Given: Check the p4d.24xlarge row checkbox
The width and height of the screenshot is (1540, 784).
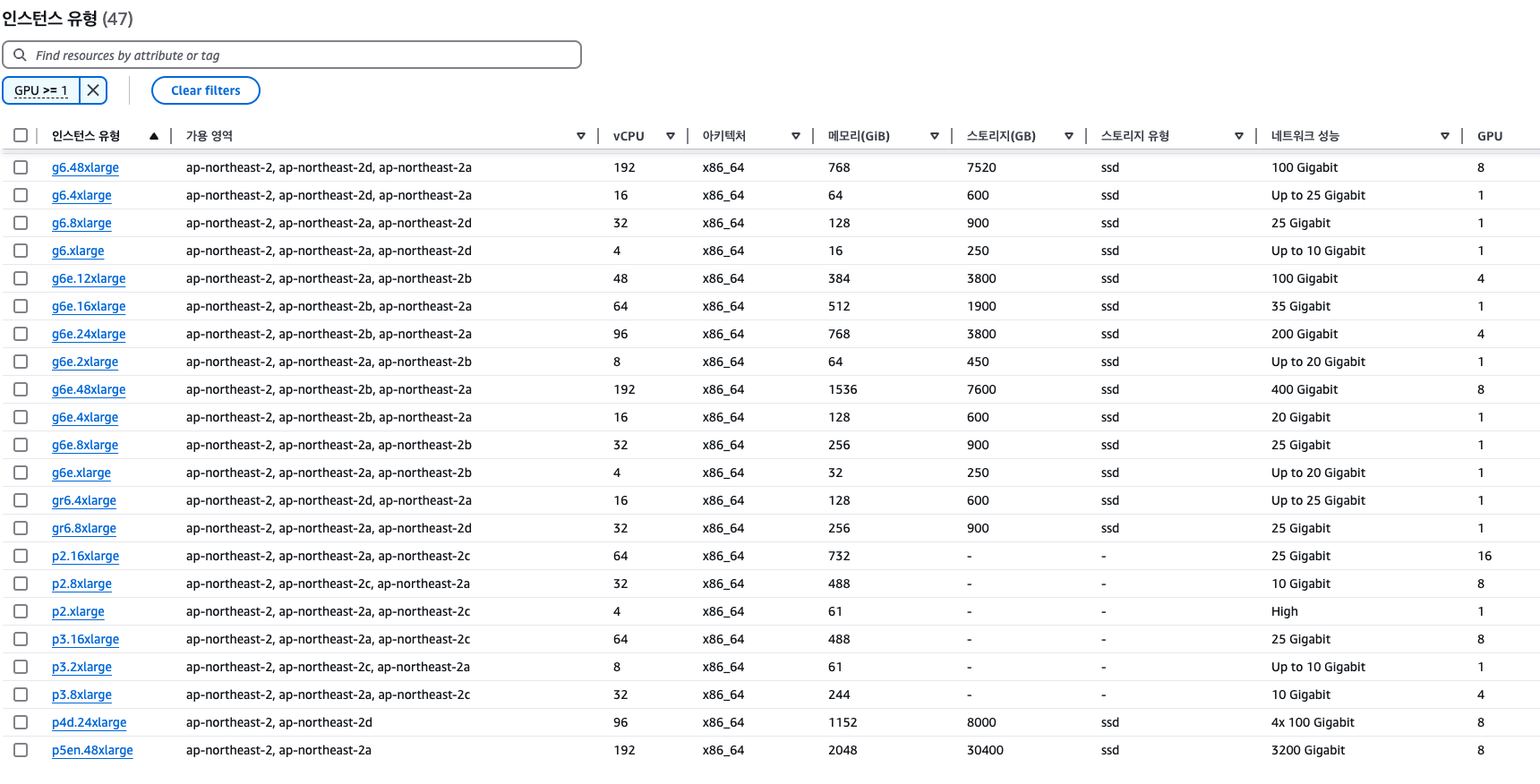Looking at the screenshot, I should [x=21, y=722].
